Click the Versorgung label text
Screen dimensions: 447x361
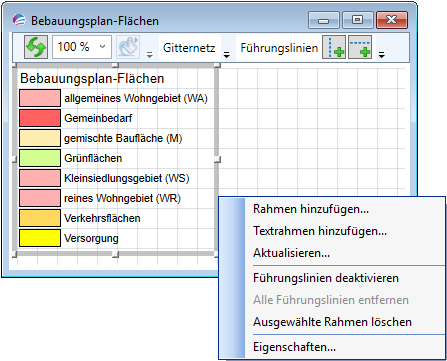[91, 238]
